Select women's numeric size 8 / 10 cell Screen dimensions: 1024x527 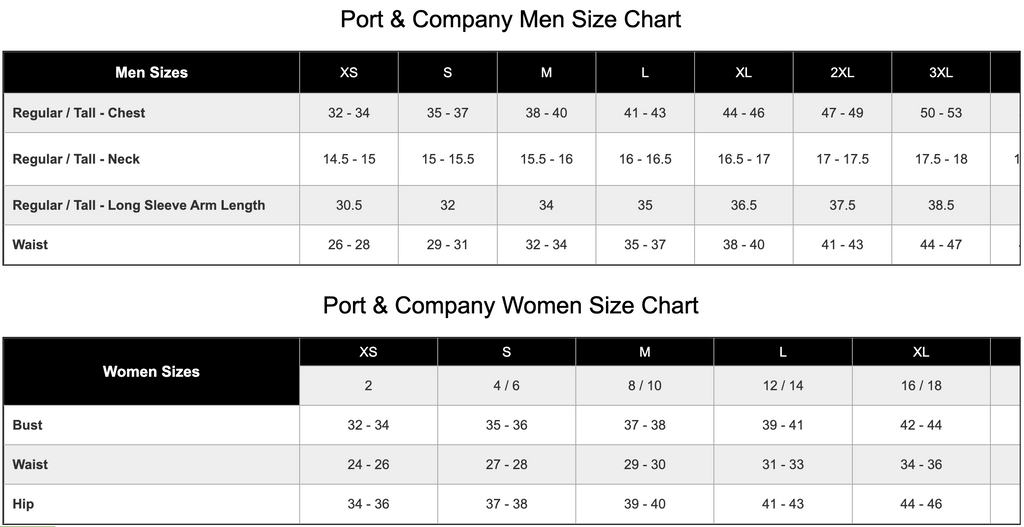[644, 385]
